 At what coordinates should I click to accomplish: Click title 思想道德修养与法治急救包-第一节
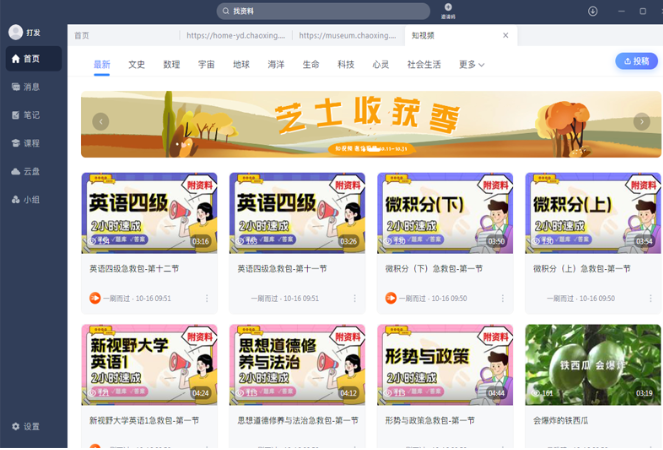tap(298, 420)
